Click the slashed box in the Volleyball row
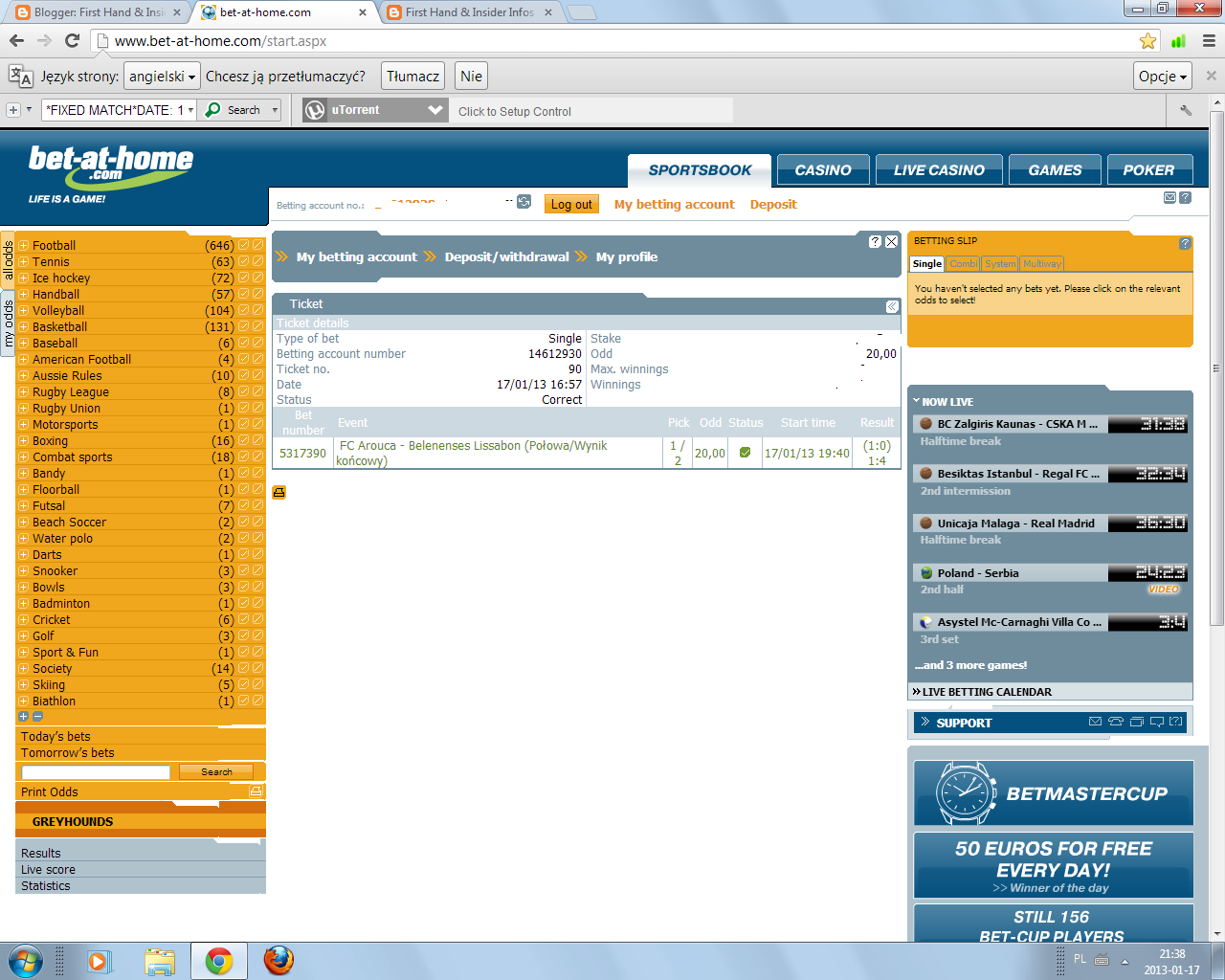The width and height of the screenshot is (1225, 980). point(257,310)
